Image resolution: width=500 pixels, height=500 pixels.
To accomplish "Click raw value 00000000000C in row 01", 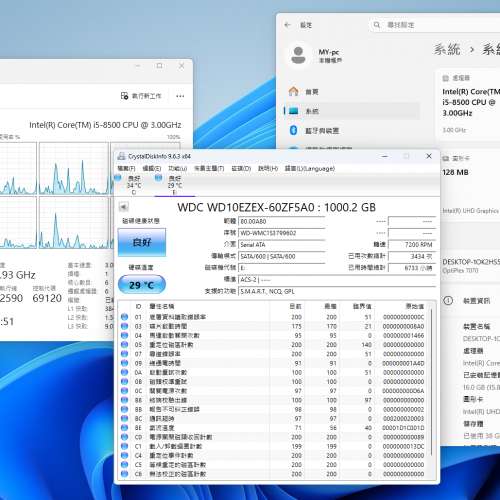I will point(403,317).
